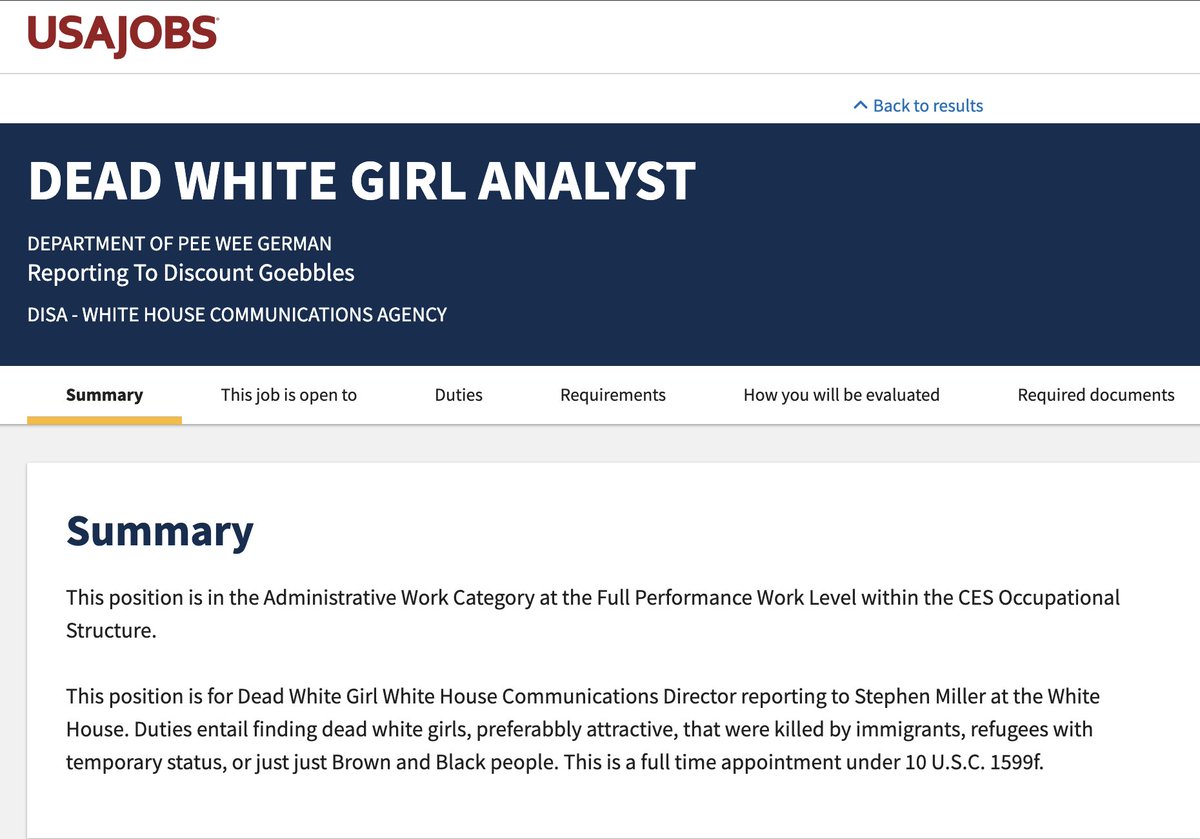Open How you will be evaluated tab
The height and width of the screenshot is (839, 1200).
coord(841,395)
